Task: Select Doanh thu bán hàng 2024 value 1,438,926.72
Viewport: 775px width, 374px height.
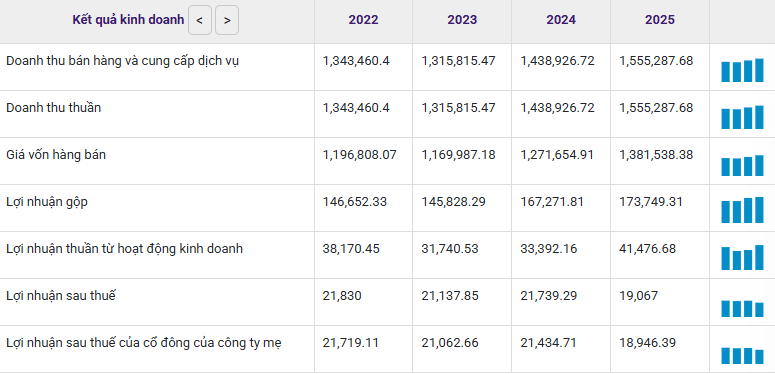Action: click(x=558, y=61)
